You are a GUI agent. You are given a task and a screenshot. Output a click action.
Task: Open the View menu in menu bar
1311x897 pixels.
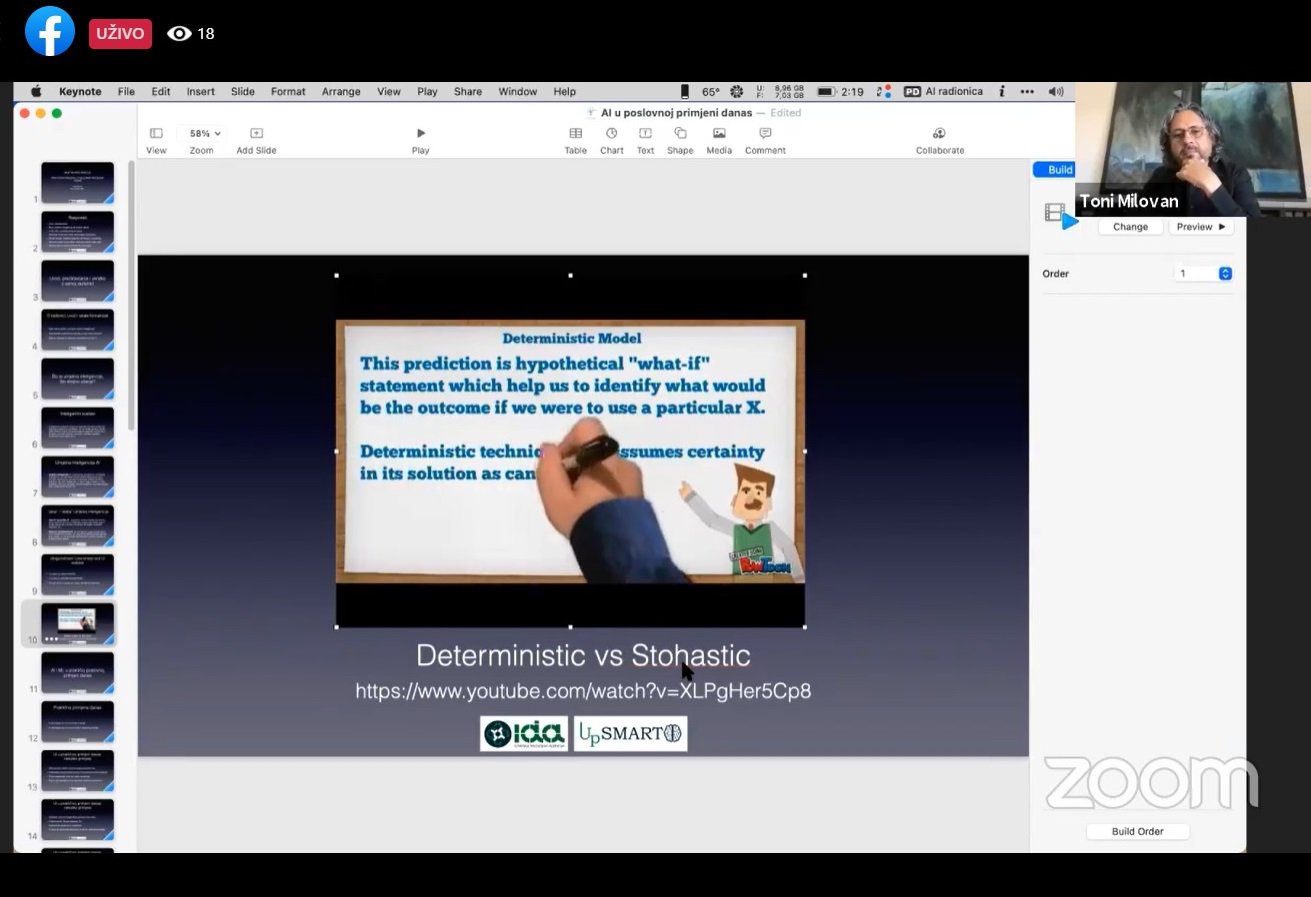389,92
